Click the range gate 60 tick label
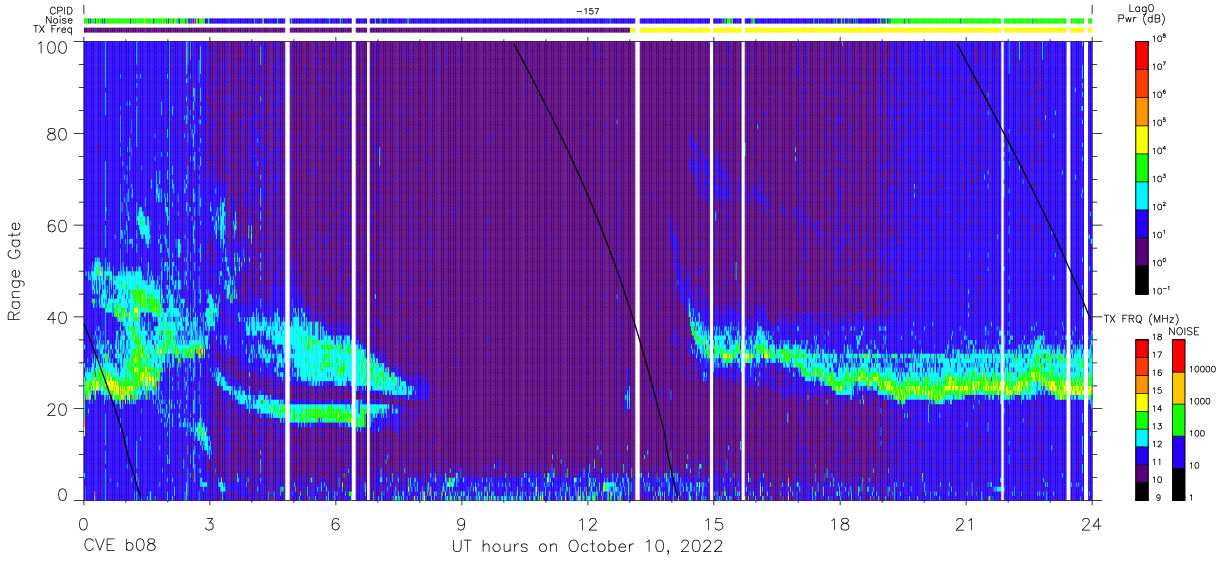Image resolution: width=1228 pixels, height=567 pixels. (57, 226)
